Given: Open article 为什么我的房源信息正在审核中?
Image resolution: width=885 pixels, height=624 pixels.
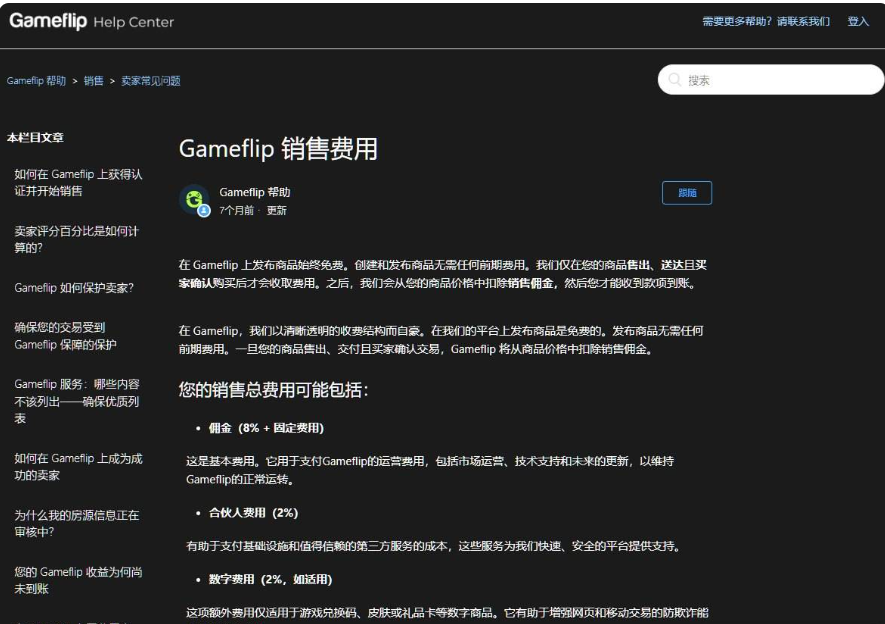Looking at the screenshot, I should (77, 523).
